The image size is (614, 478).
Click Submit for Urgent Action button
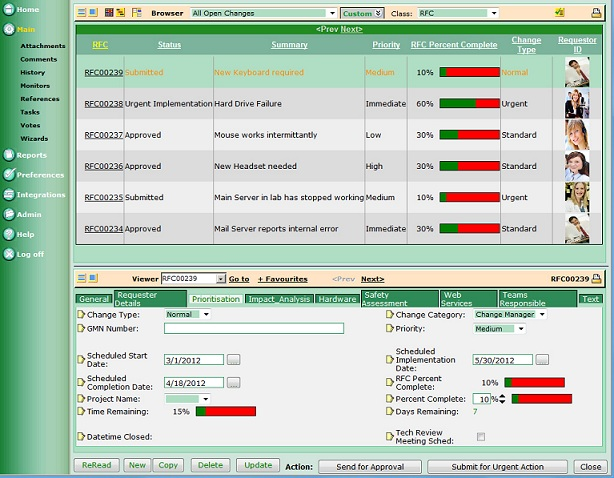[497, 467]
